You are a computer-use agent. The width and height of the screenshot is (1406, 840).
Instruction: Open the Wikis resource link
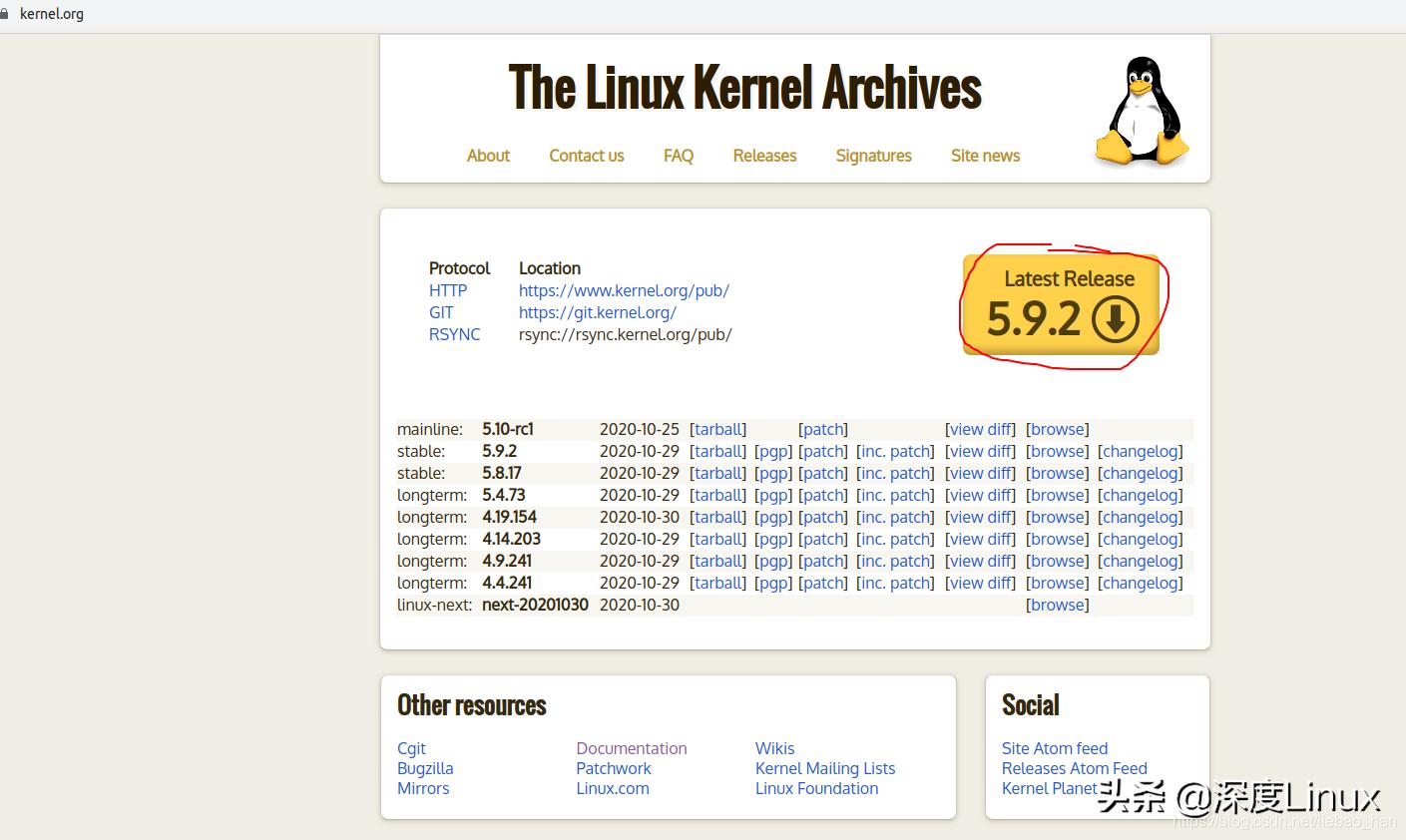(x=775, y=748)
